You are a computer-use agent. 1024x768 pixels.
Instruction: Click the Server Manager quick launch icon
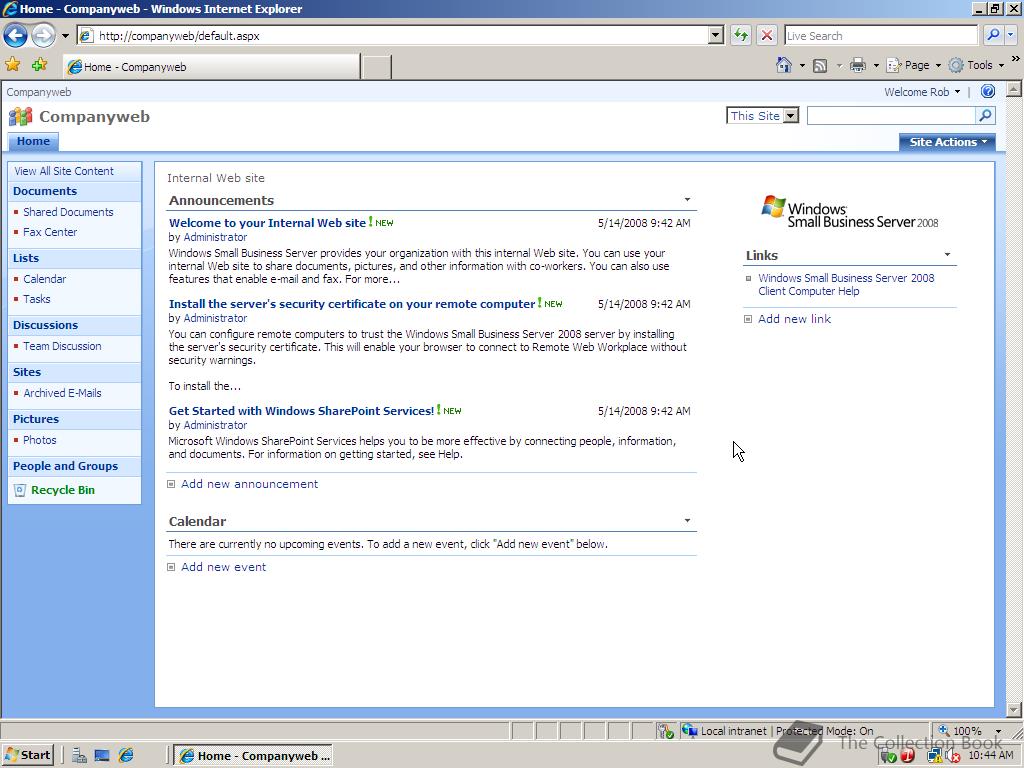pos(79,756)
